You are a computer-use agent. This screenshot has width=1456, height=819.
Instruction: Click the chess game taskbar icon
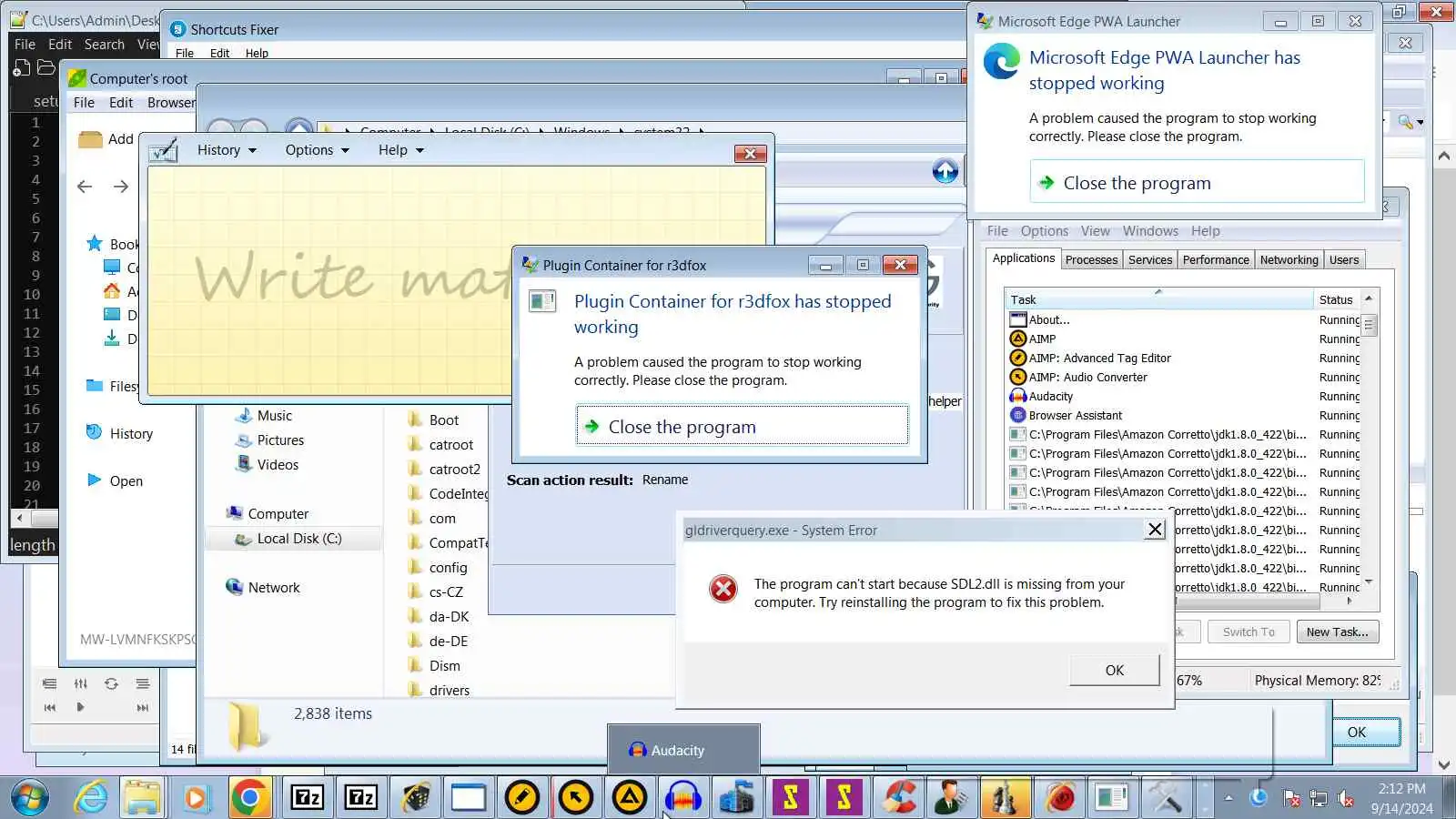(1005, 798)
